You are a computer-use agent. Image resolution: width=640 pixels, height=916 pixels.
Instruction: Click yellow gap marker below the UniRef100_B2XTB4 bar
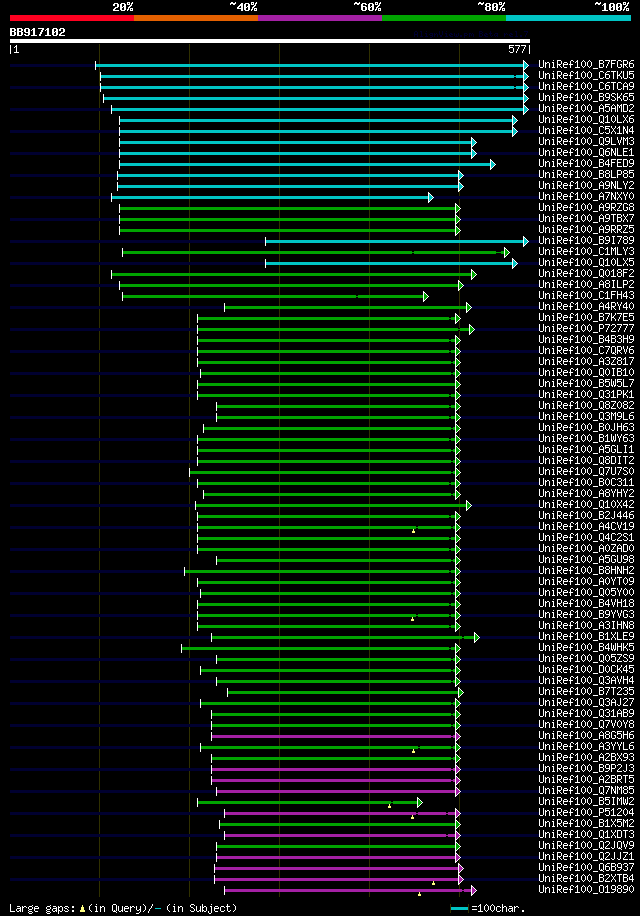(433, 883)
